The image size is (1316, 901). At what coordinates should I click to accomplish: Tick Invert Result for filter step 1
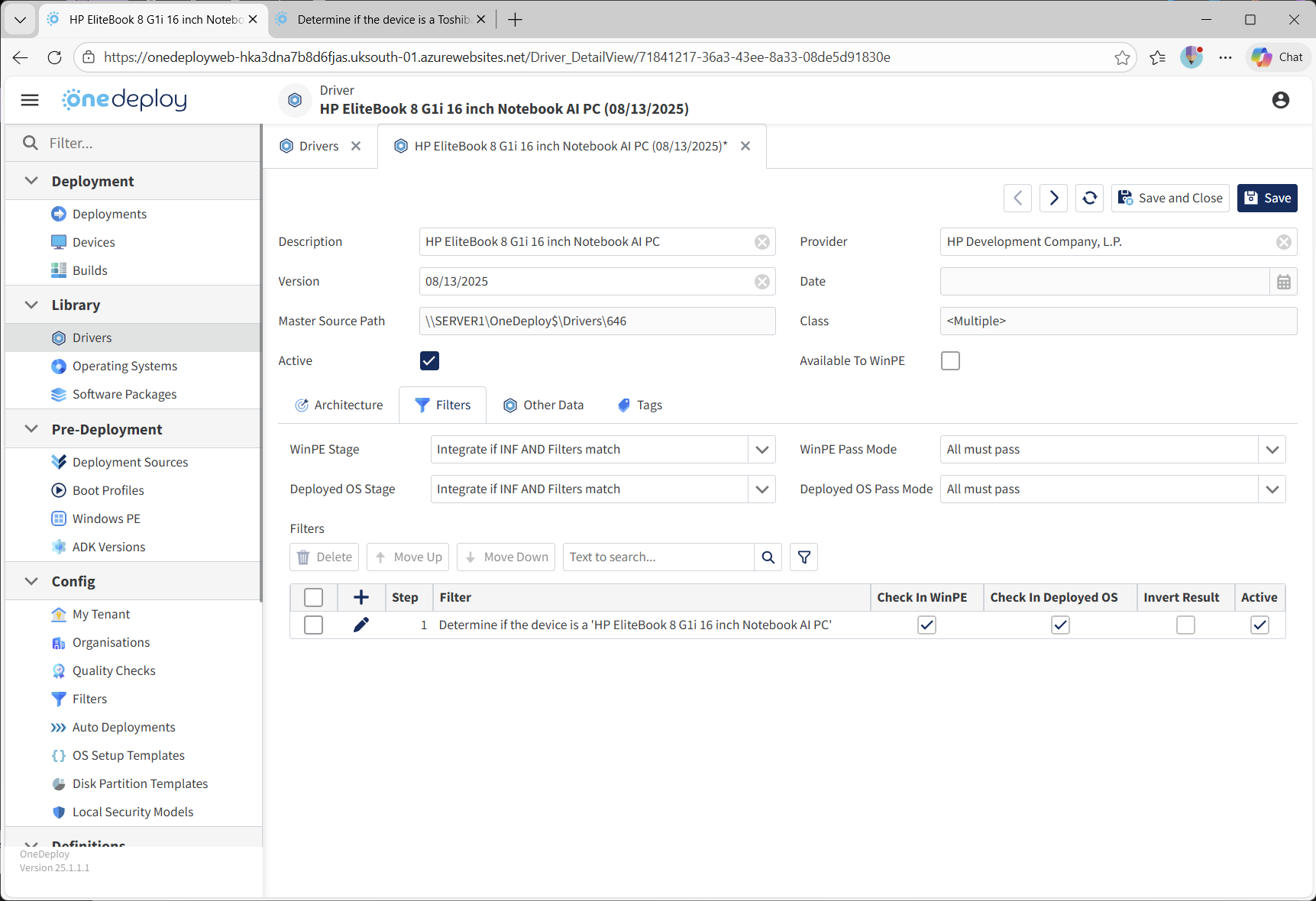(1185, 625)
